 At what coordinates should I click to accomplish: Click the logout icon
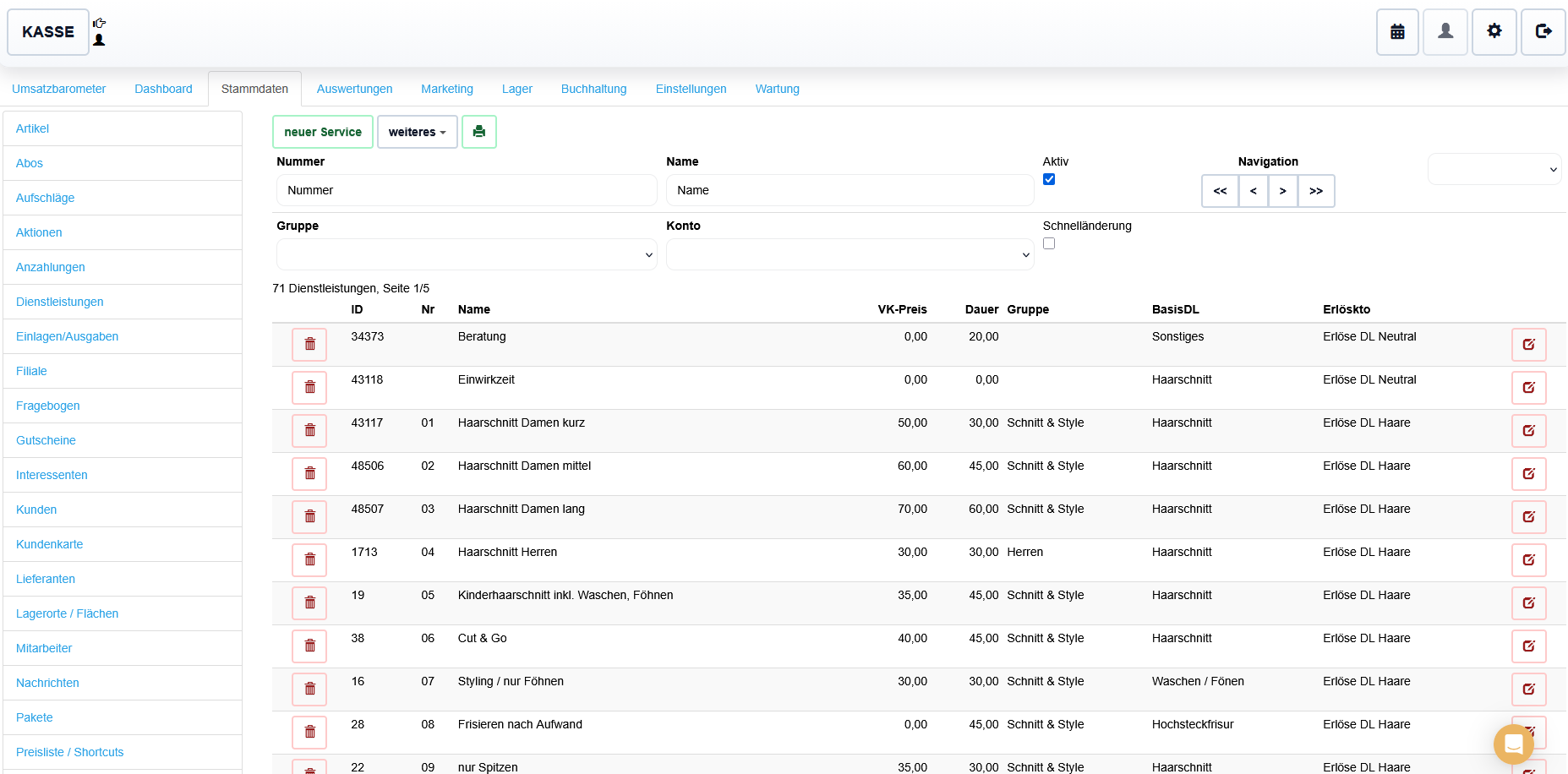[1543, 32]
